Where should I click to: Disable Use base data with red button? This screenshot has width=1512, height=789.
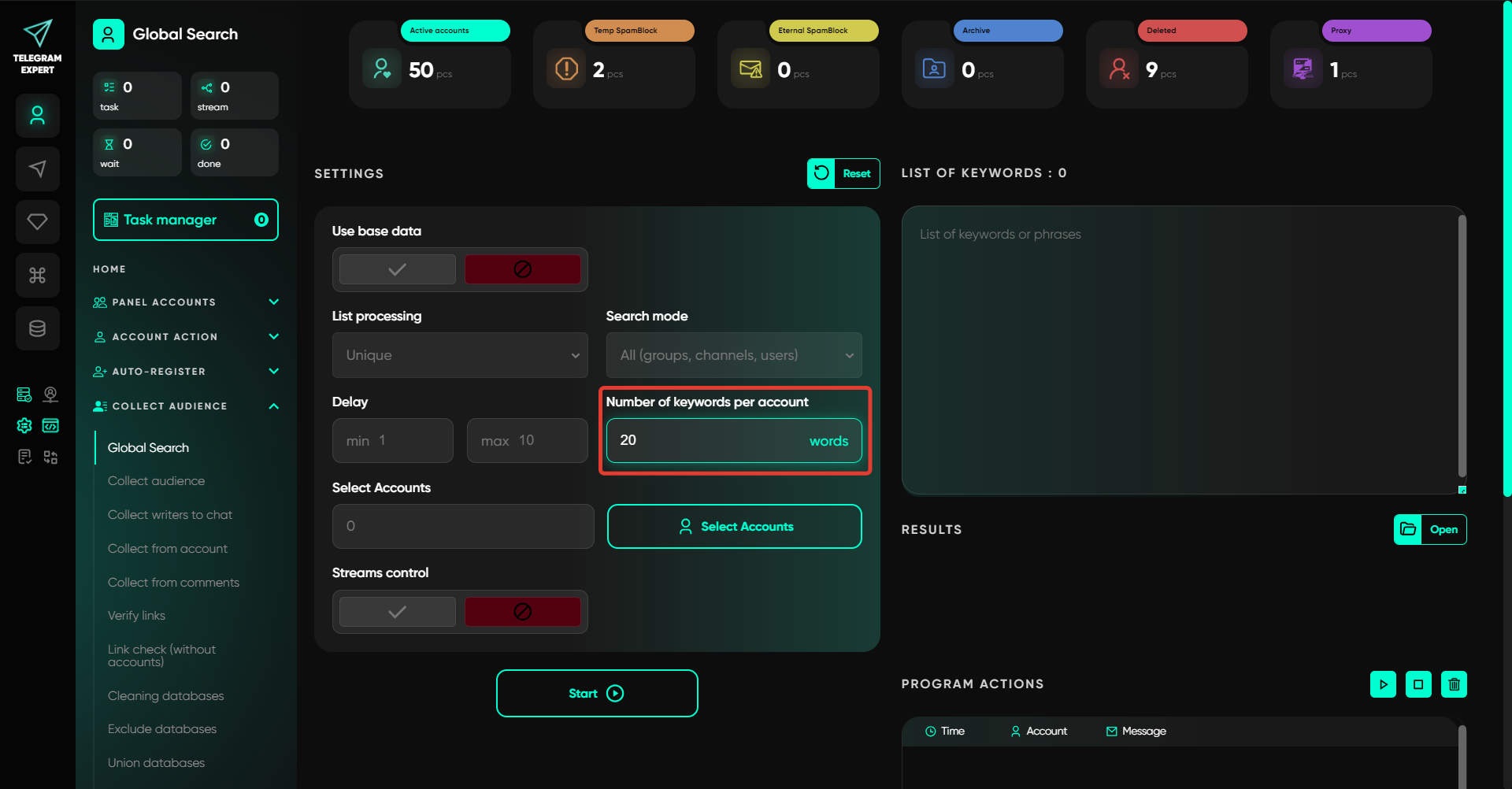coord(522,269)
